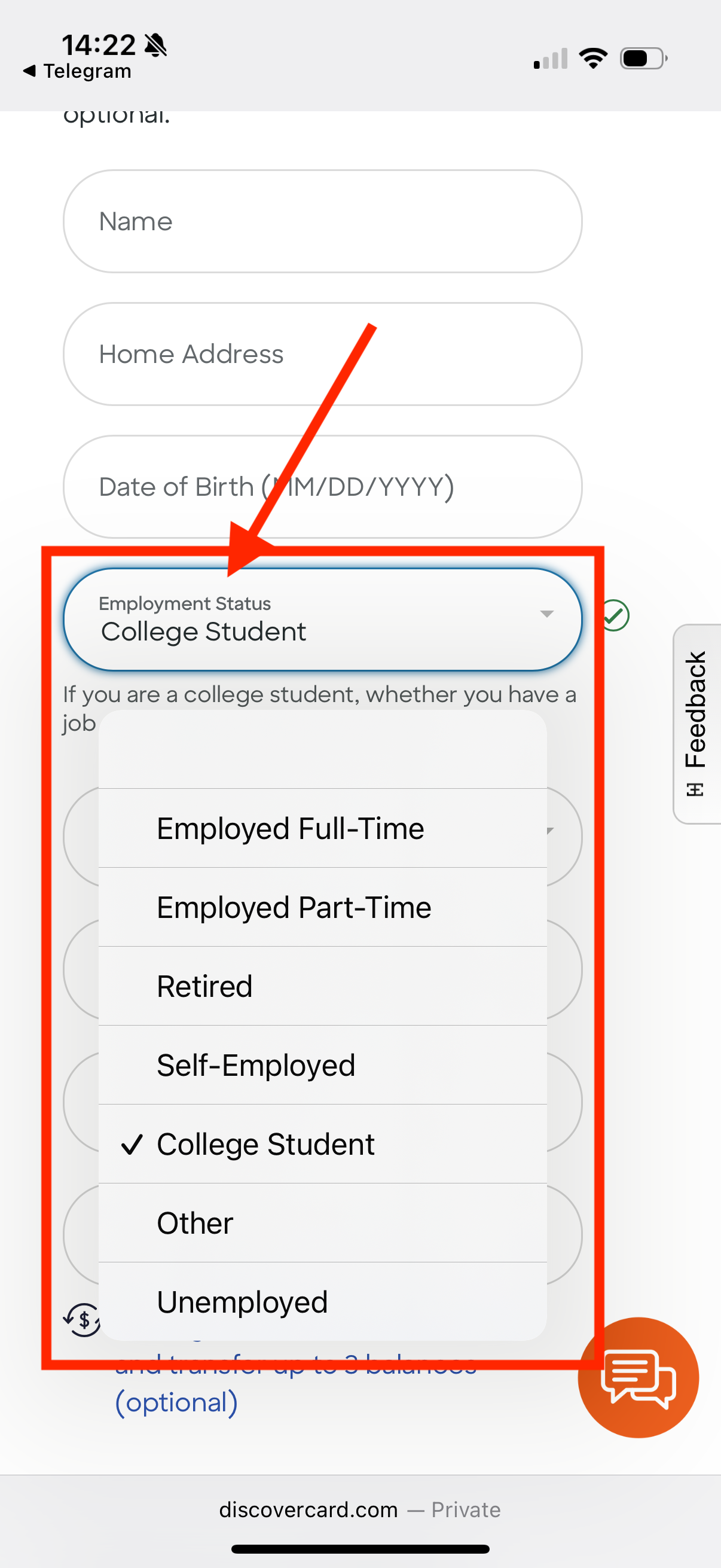Pick Retired as employment status
721x1568 pixels.
tap(322, 986)
